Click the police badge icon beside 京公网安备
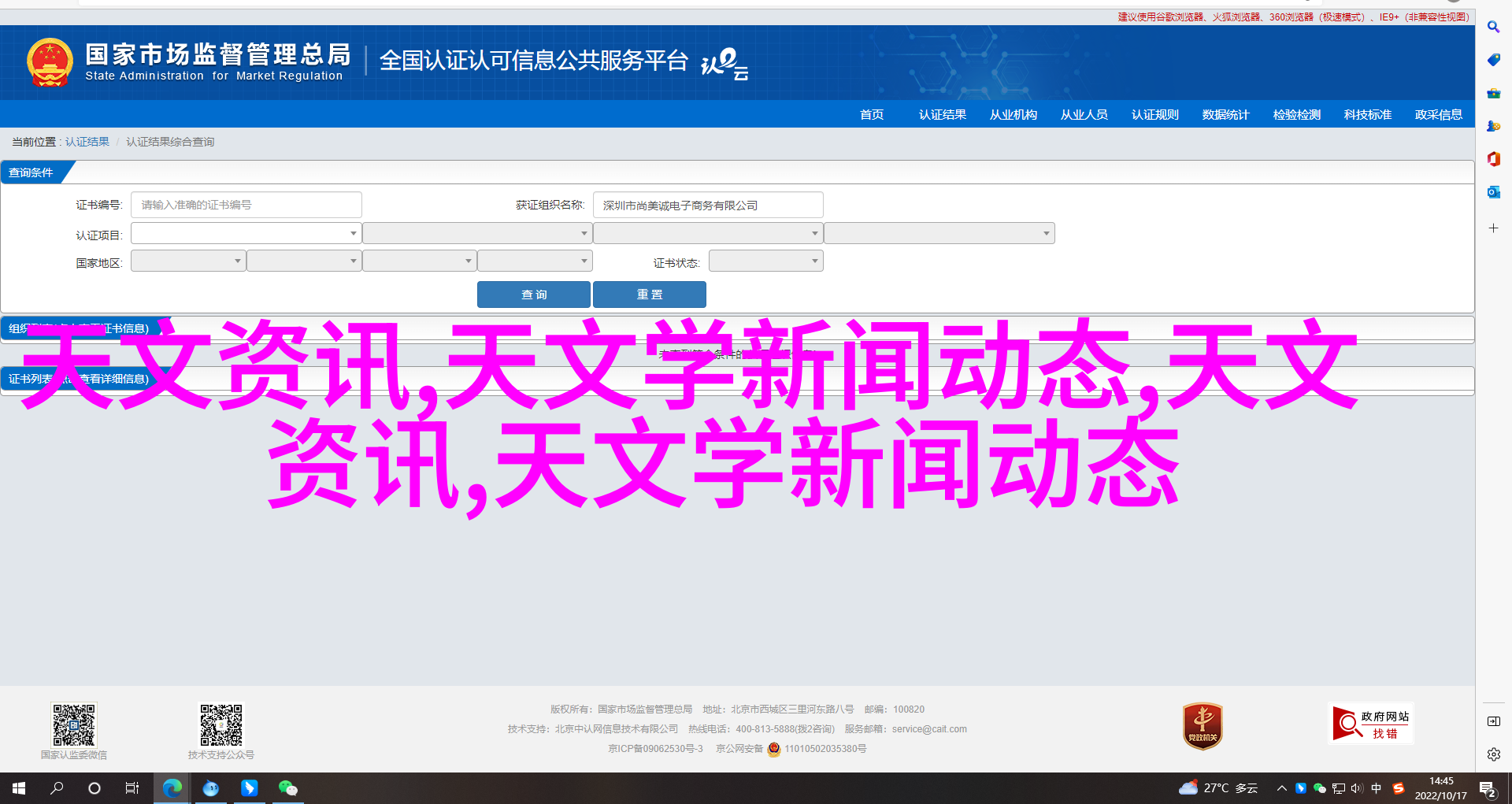1512x804 pixels. (774, 749)
